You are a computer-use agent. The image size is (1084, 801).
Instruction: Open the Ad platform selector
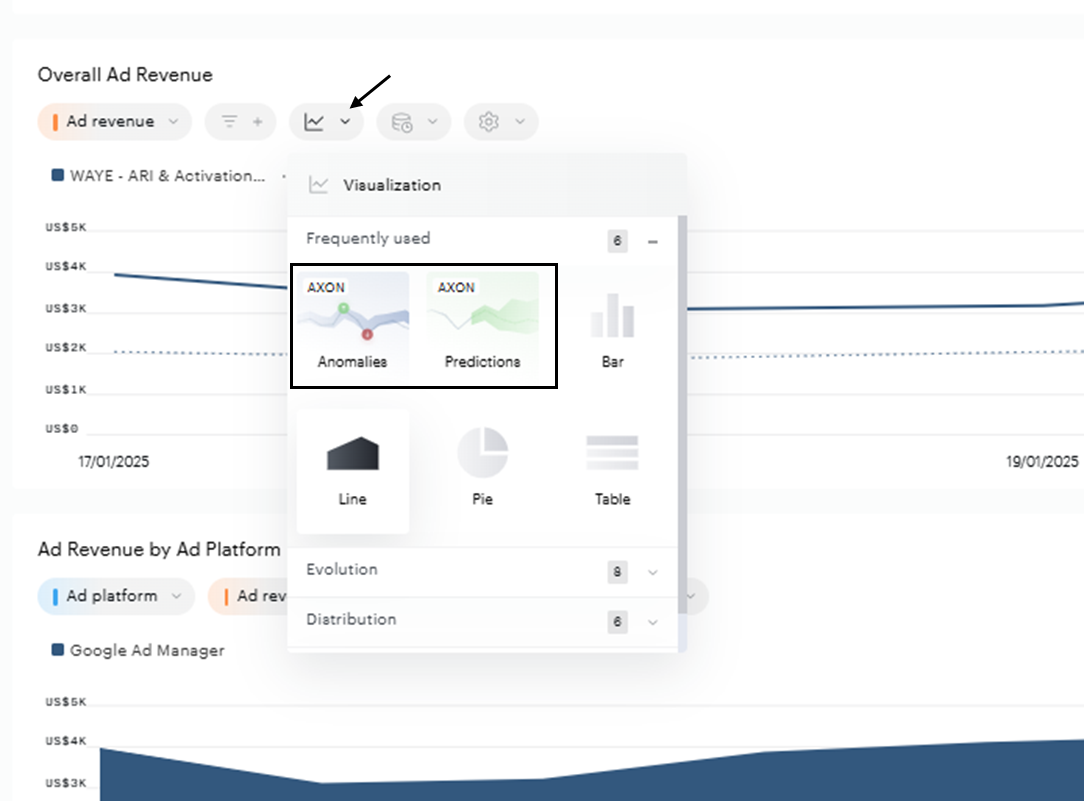(x=114, y=596)
